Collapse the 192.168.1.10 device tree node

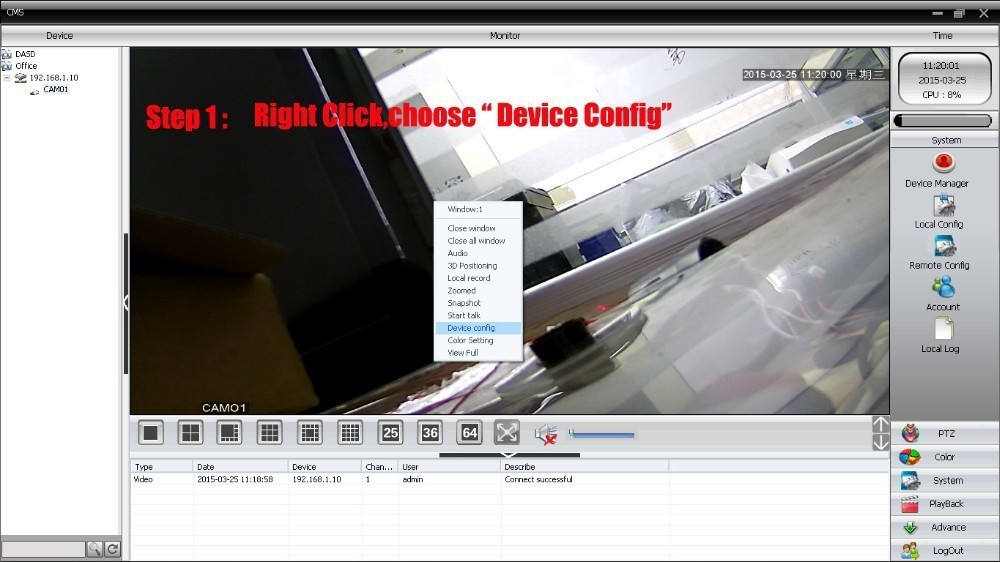7,78
